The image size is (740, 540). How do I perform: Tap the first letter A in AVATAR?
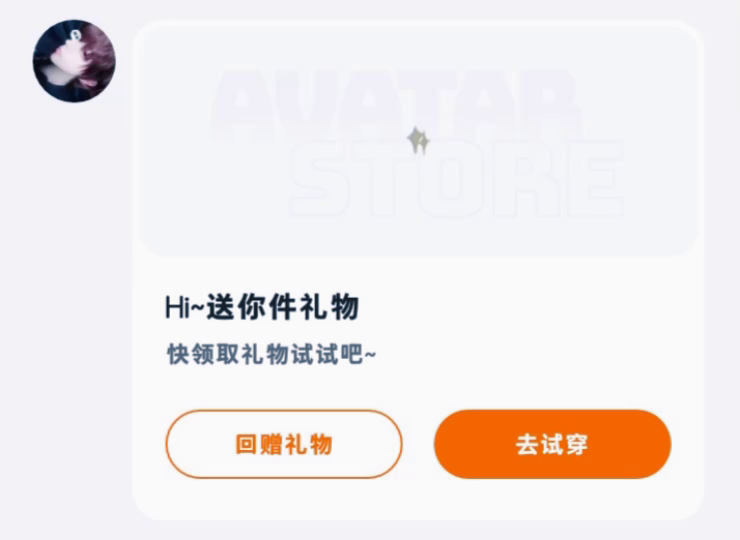point(242,106)
